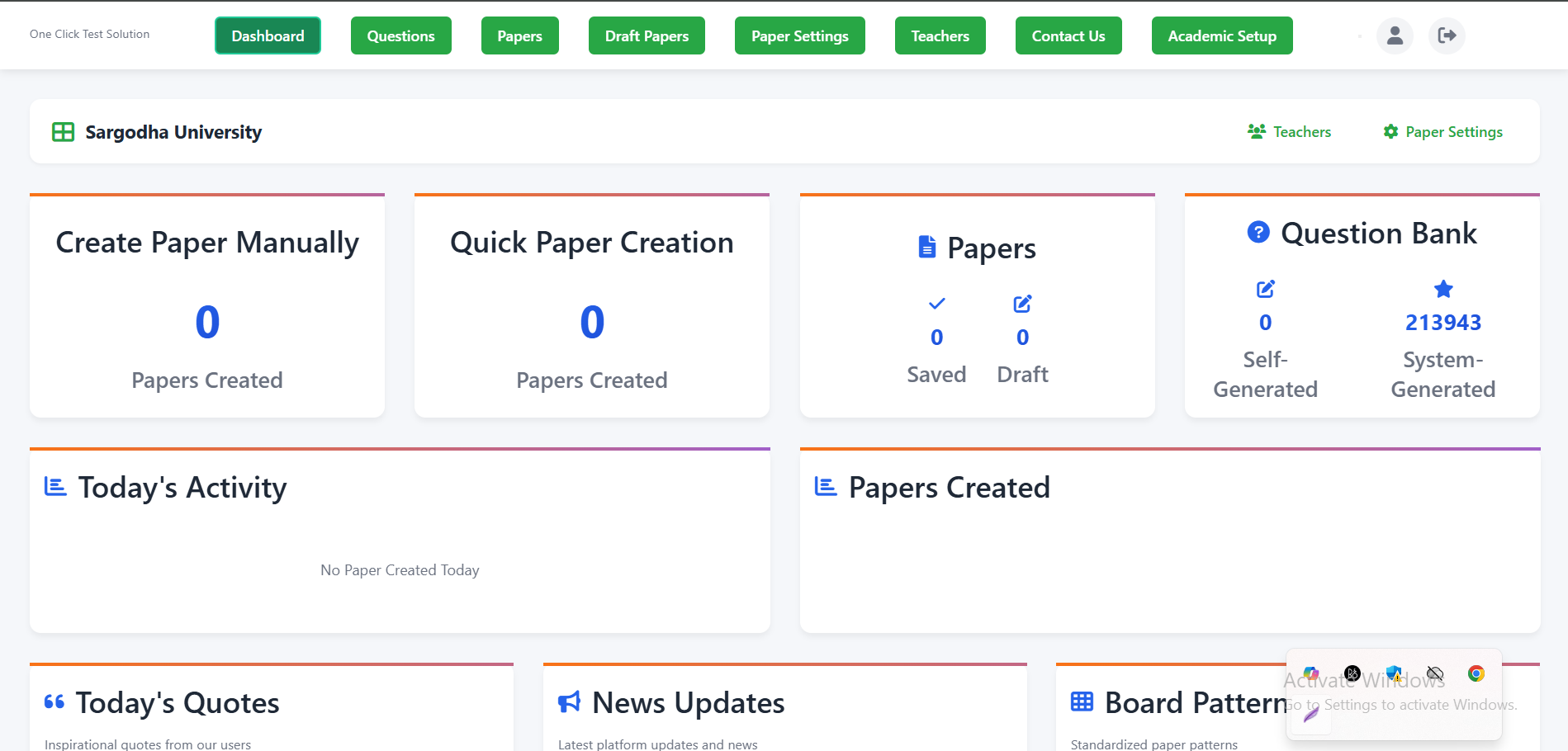The height and width of the screenshot is (751, 1568).
Task: Select the Dashboard navigation button
Action: [268, 35]
